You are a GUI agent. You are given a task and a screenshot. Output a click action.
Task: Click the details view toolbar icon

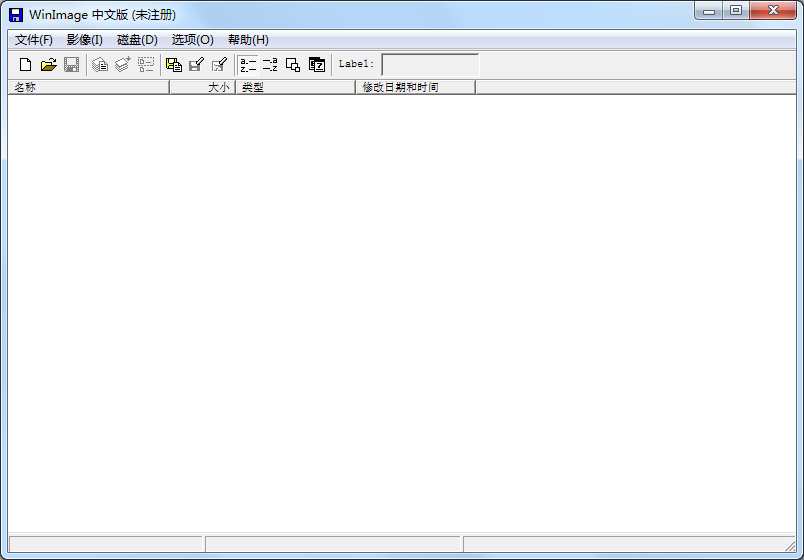coord(317,65)
